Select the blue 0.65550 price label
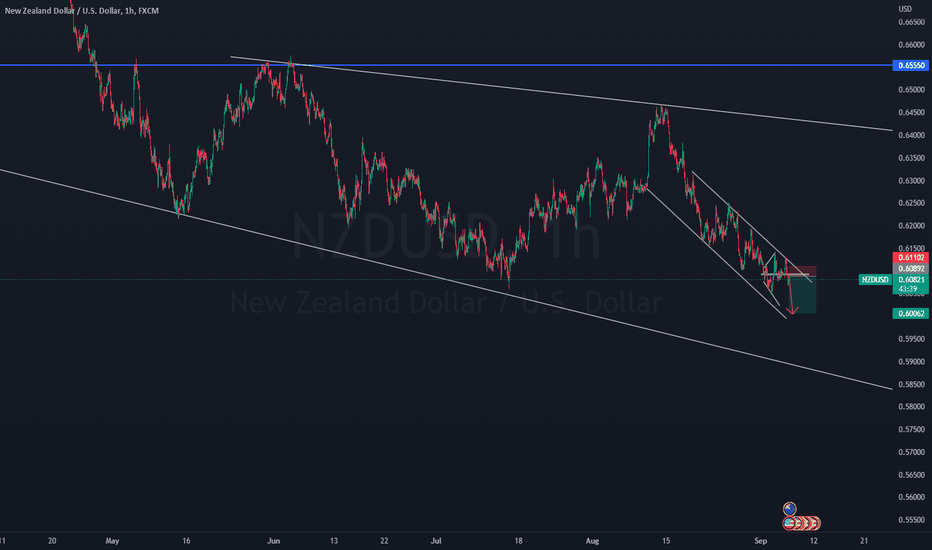 coord(911,65)
